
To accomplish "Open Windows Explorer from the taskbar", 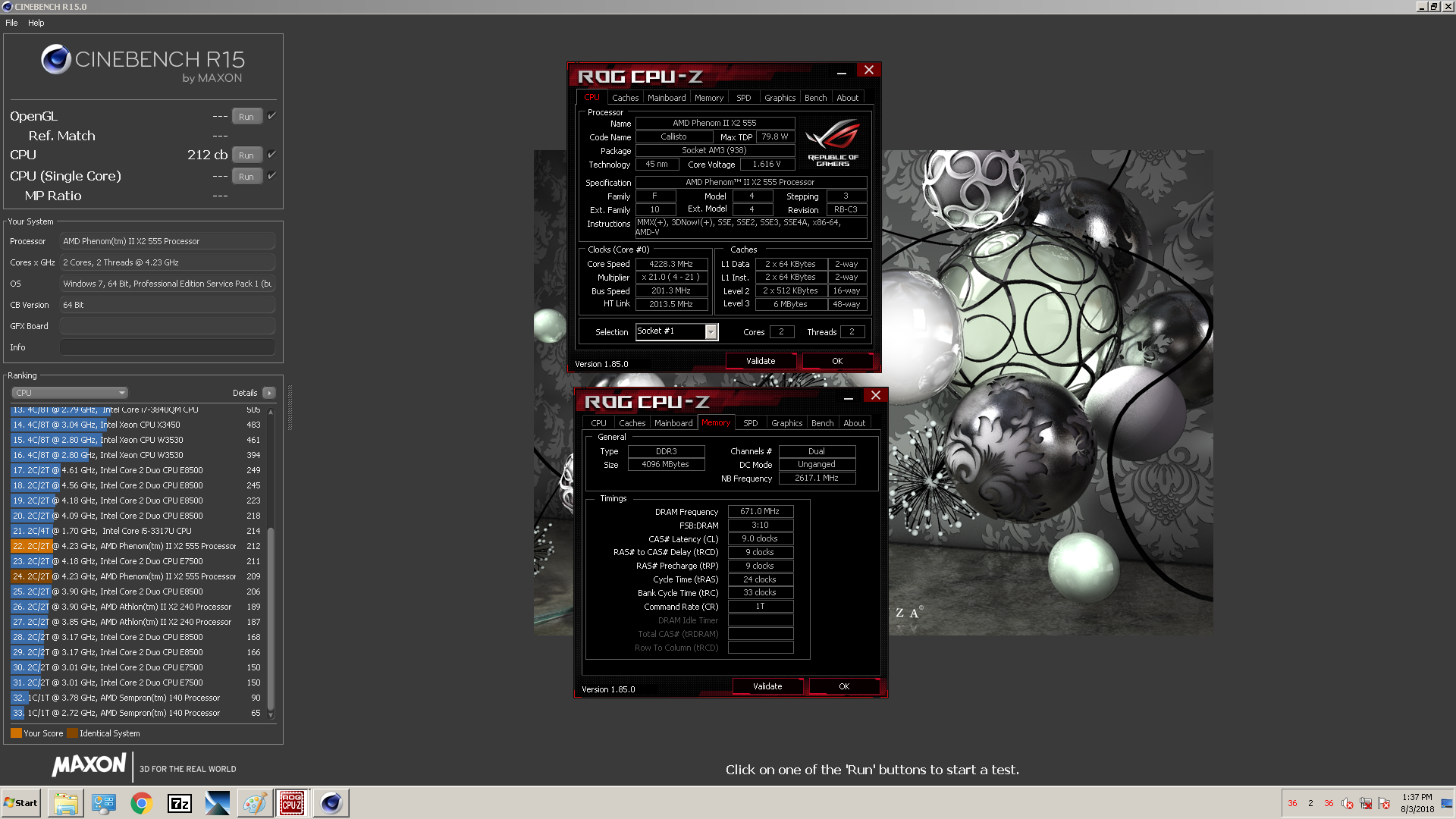I will pos(66,803).
